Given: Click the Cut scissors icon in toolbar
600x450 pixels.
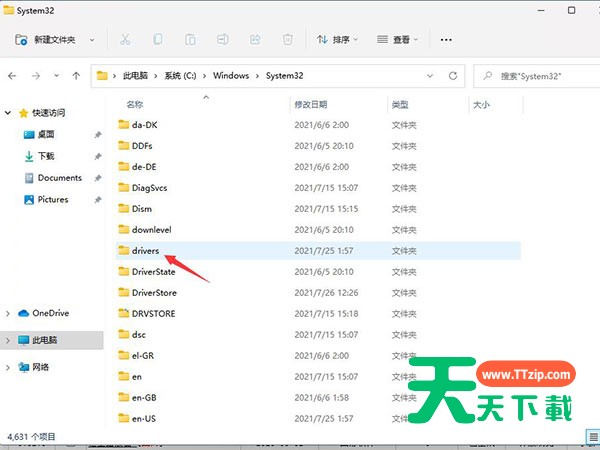Looking at the screenshot, I should [125, 40].
